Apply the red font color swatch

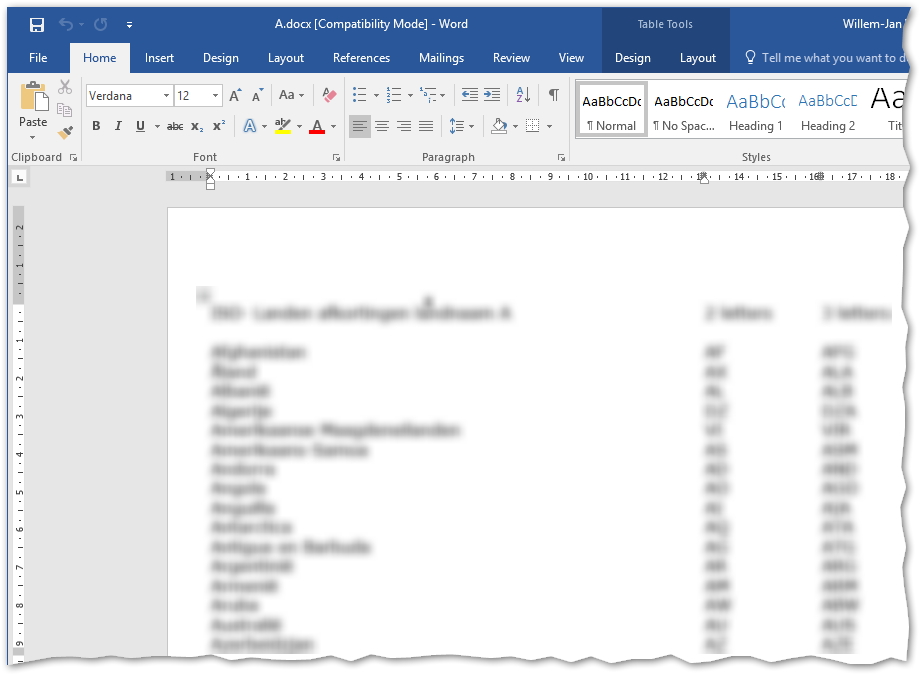point(317,126)
